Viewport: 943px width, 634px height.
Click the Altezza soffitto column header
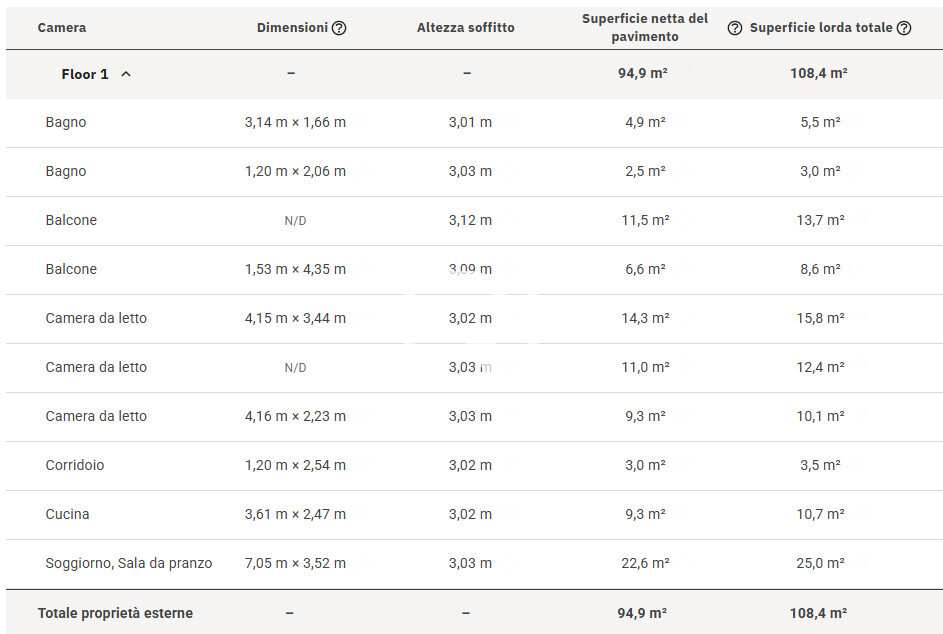(466, 28)
